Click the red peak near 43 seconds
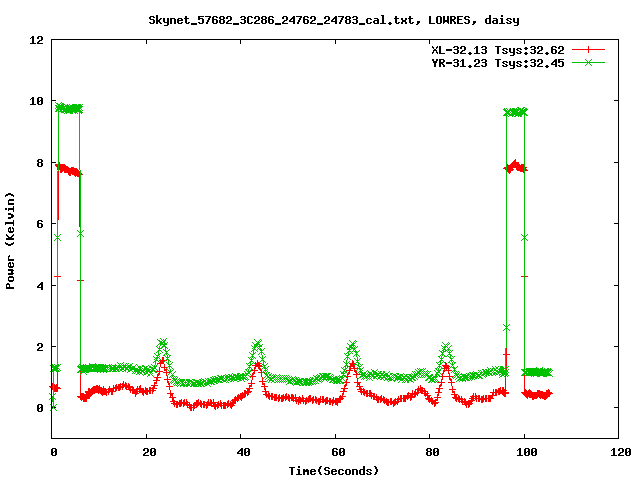The height and width of the screenshot is (480, 640). (x=257, y=364)
